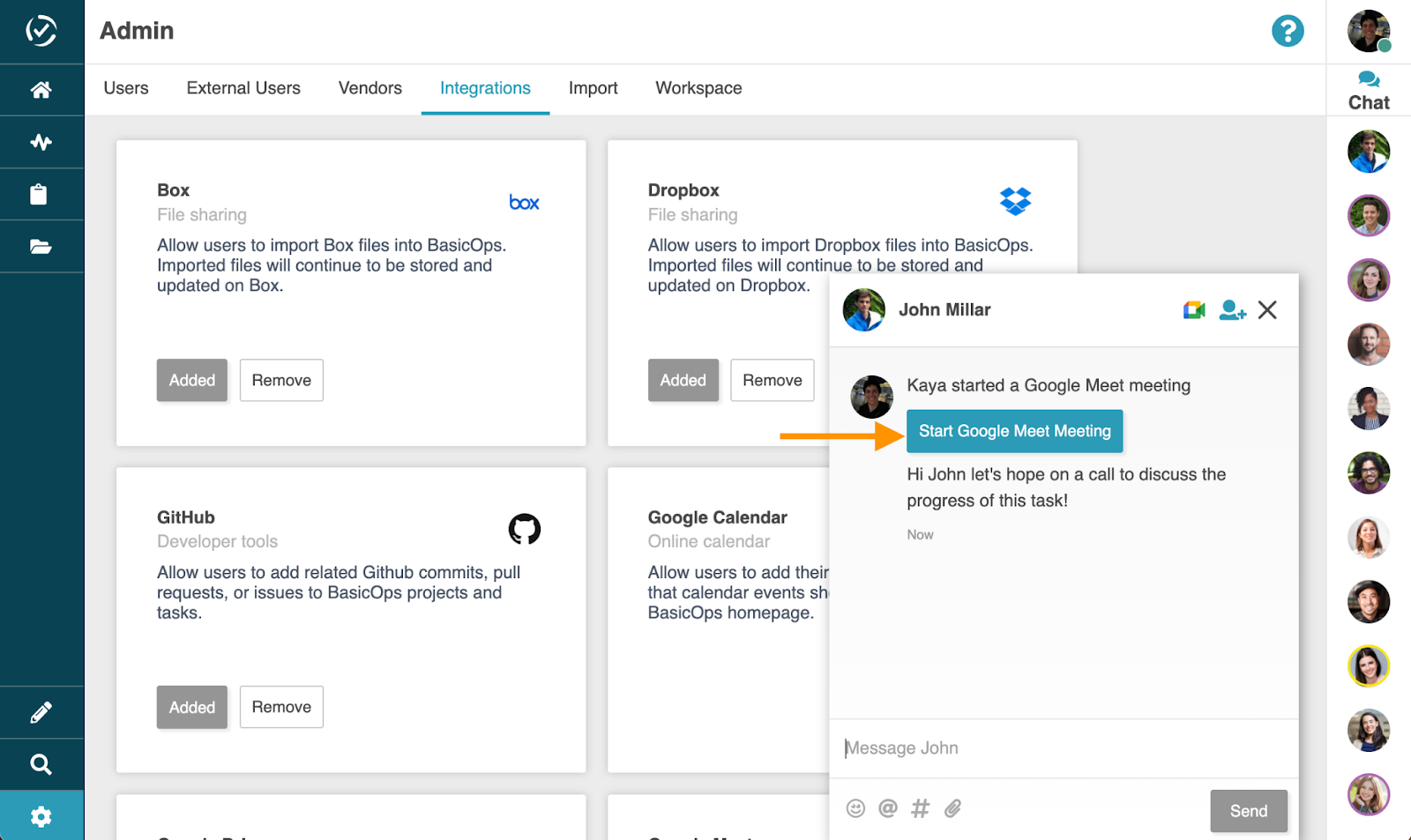Screen dimensions: 1411x840
Task: Open the Import tab
Action: click(x=593, y=88)
